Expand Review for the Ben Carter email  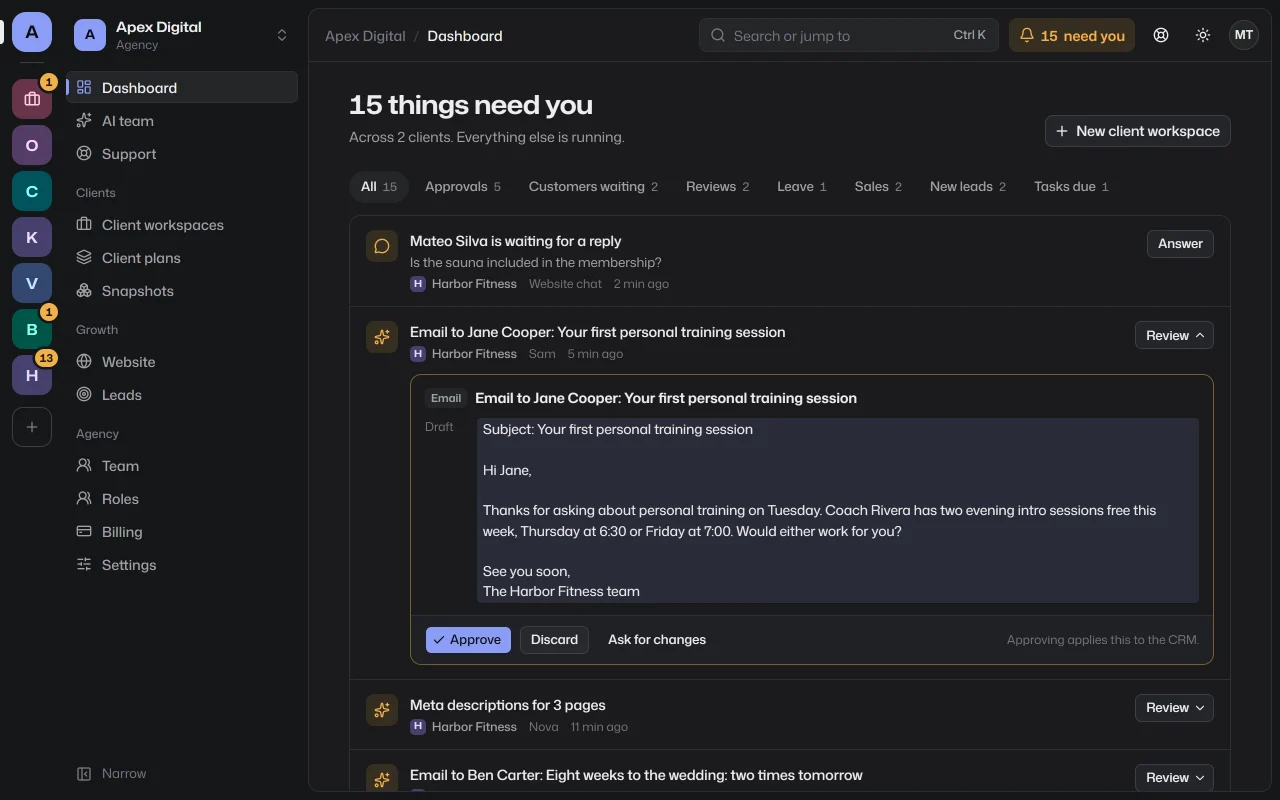click(1174, 778)
